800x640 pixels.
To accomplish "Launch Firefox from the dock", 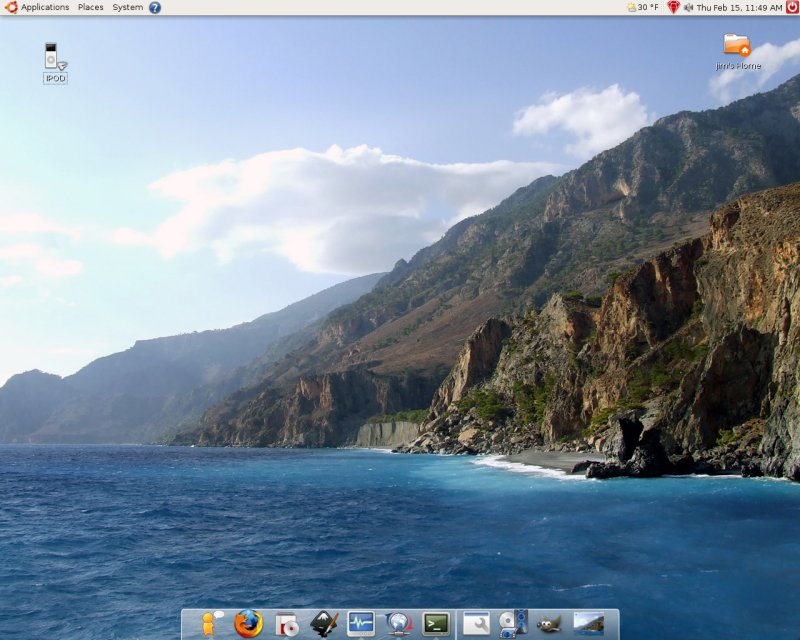I will 248,623.
